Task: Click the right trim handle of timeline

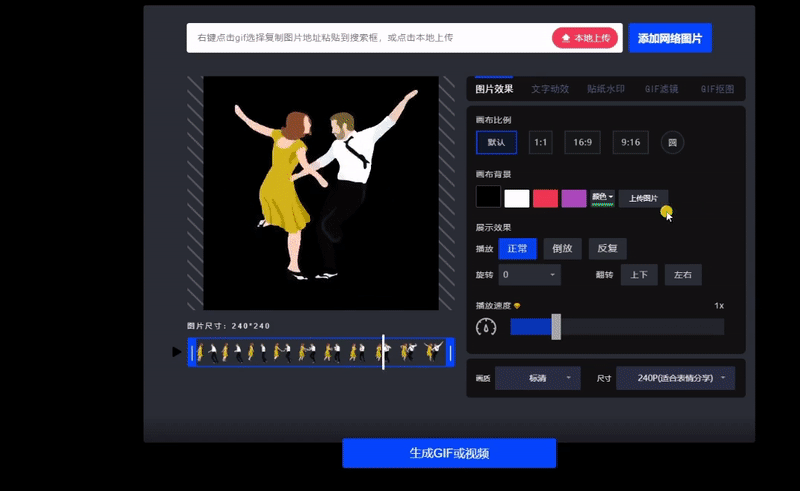Action: 450,352
